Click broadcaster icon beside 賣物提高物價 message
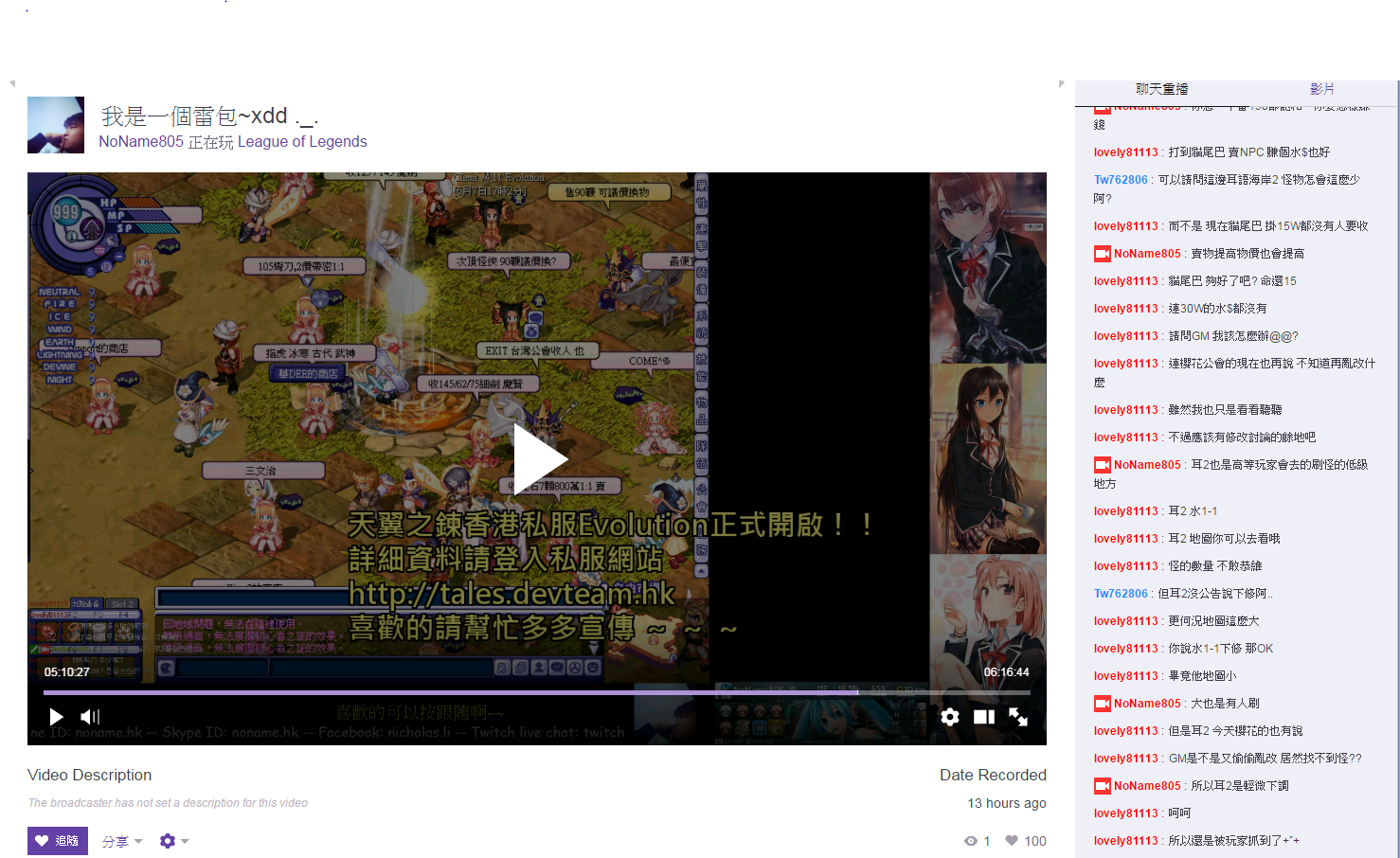The height and width of the screenshot is (858, 1400). pos(1103,254)
